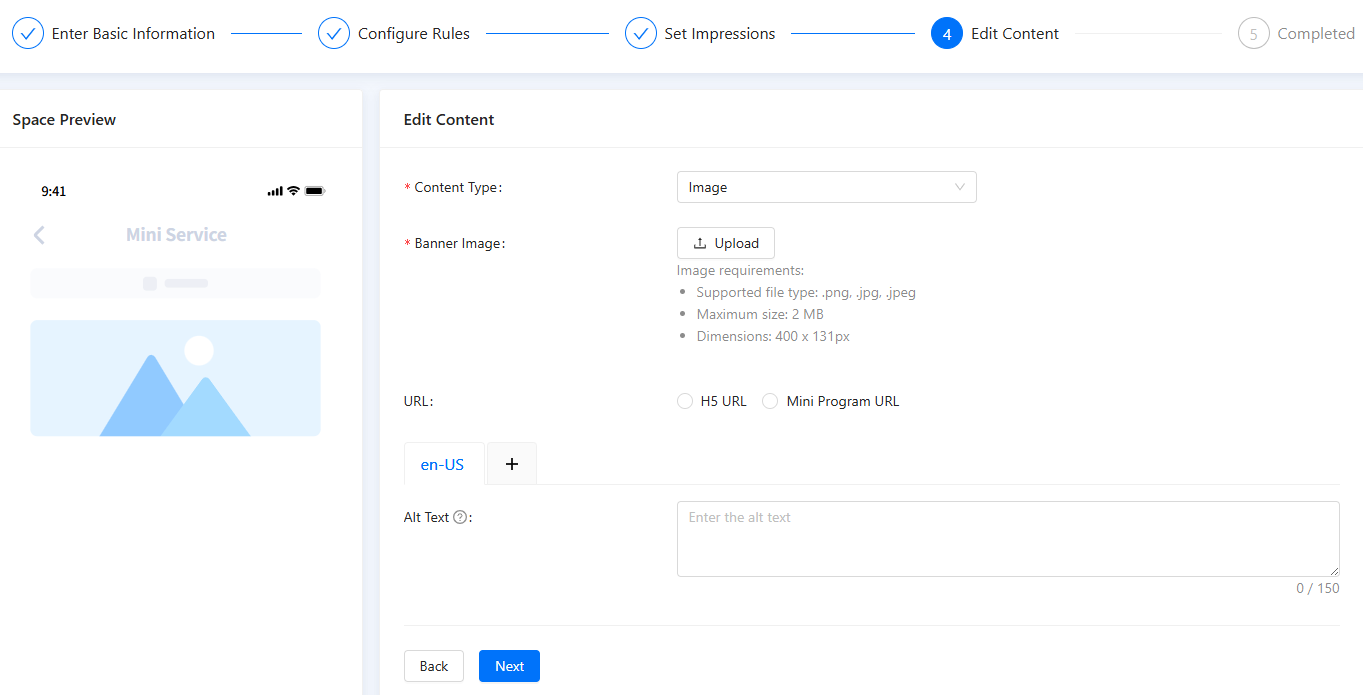Click the Banner Image field label
Screen dimensions: 1363x695
click(460, 243)
